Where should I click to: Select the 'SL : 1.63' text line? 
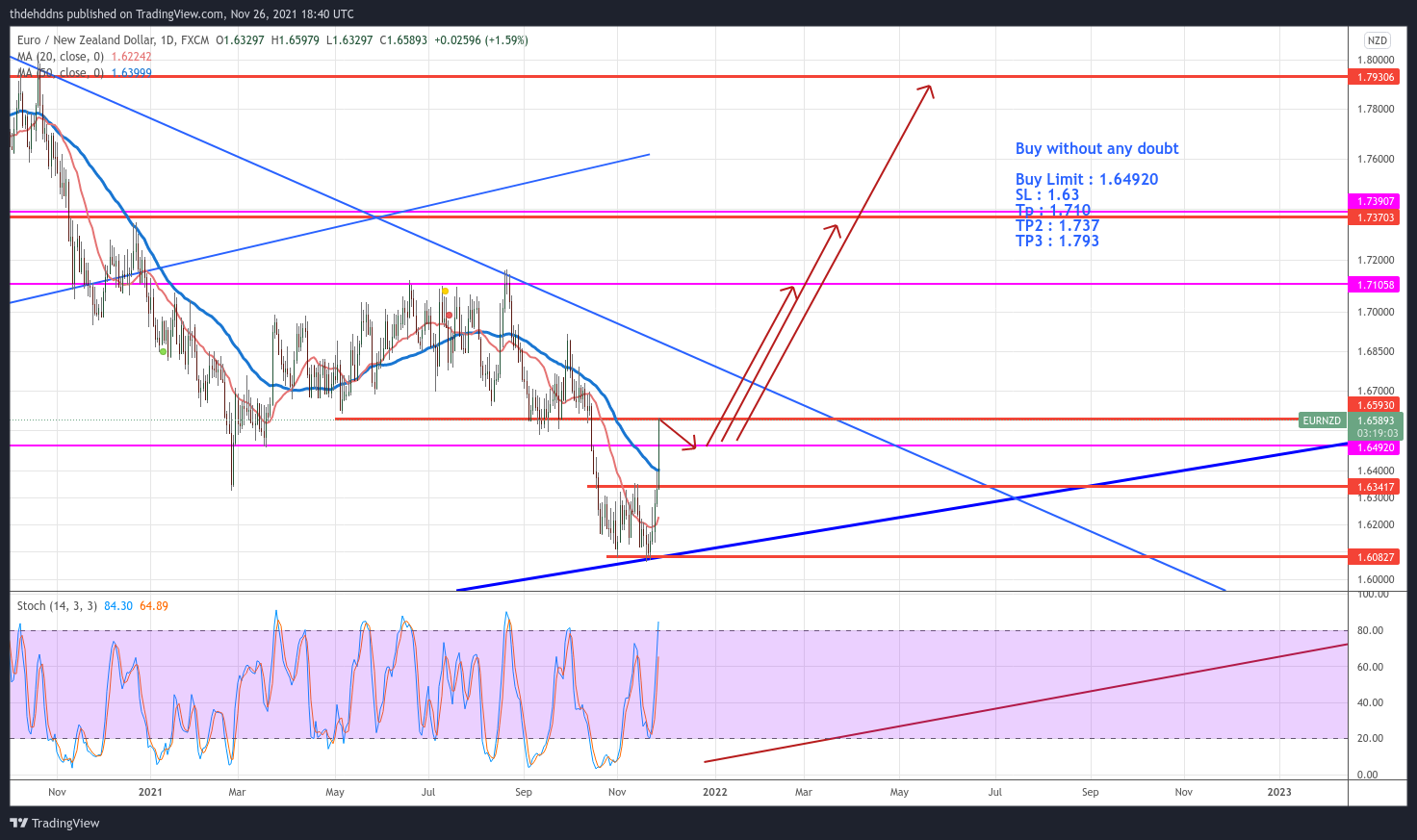pyautogui.click(x=1047, y=194)
